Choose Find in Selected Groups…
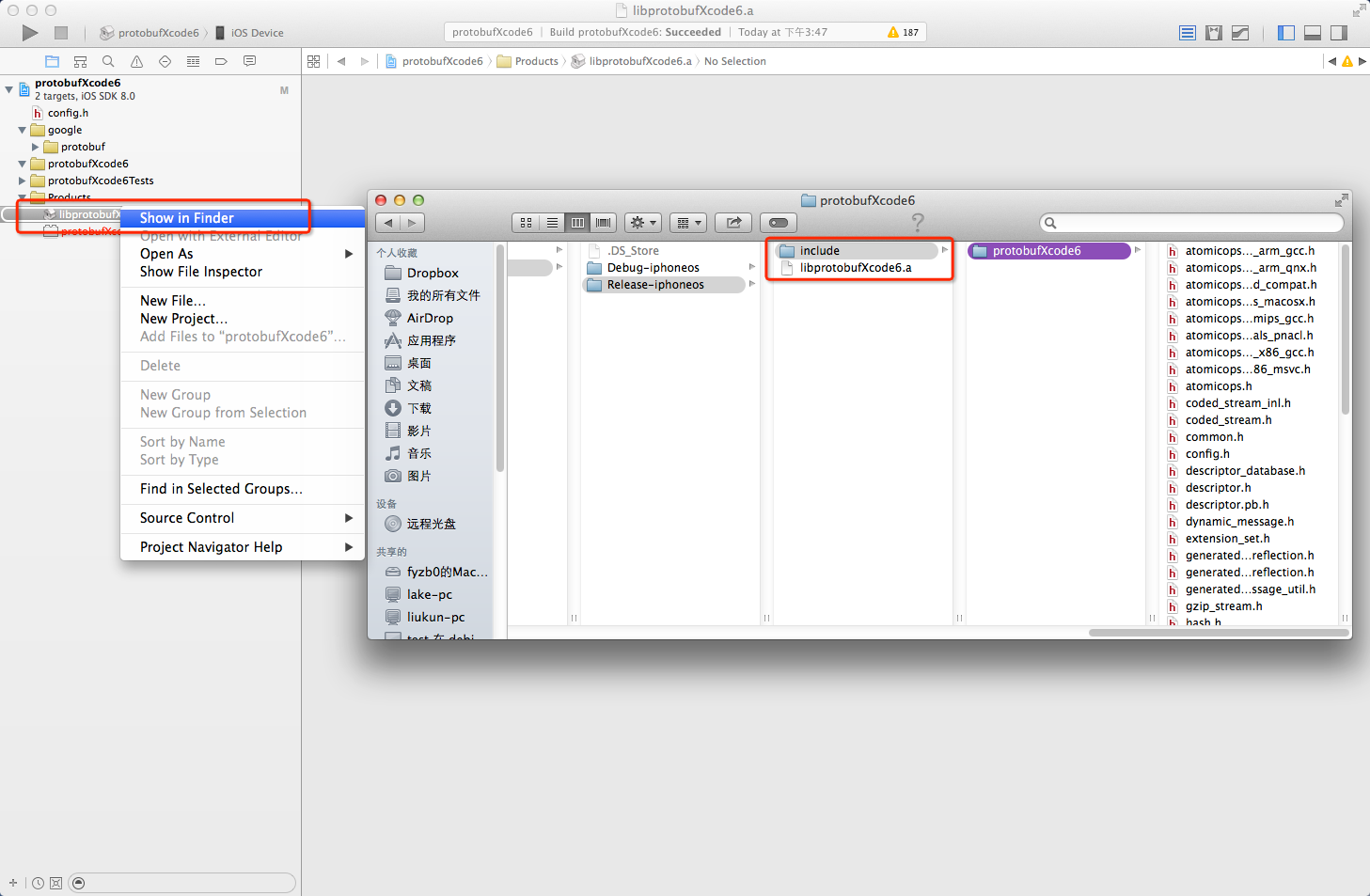Screen dimensions: 1370x896 pos(243,489)
